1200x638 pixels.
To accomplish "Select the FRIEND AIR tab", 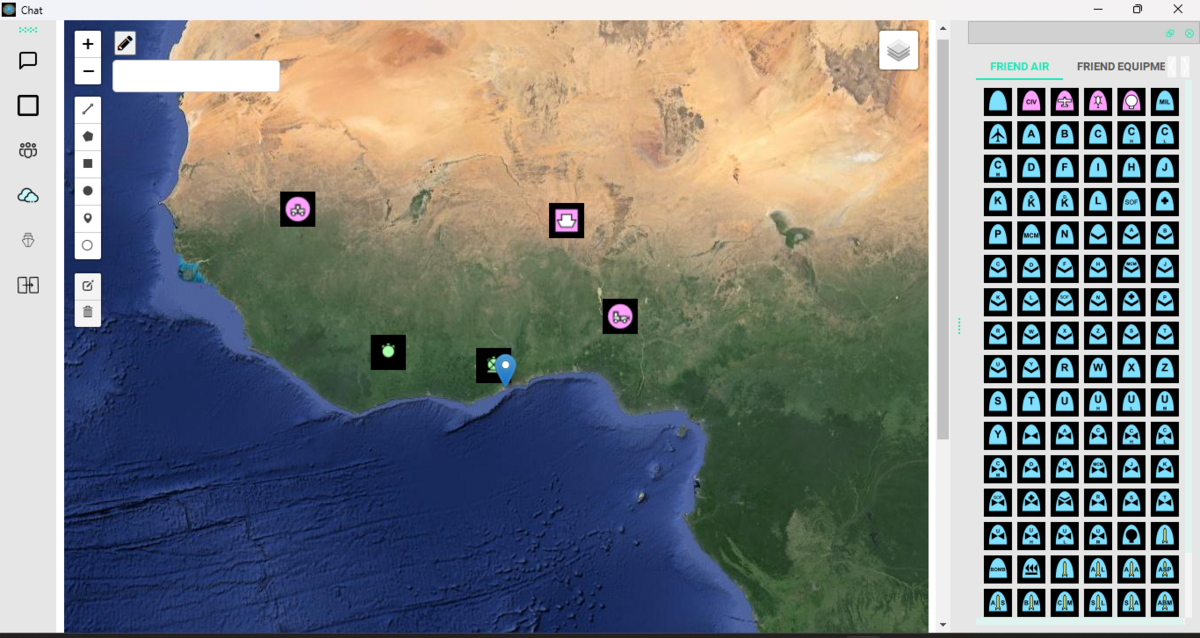I will click(1019, 67).
